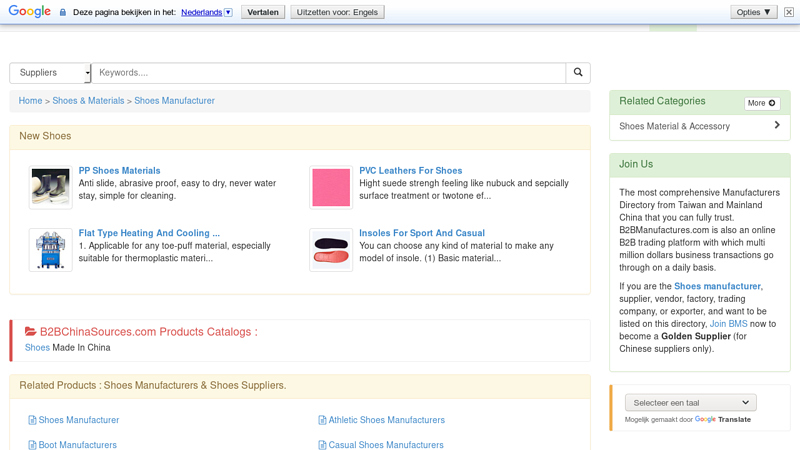Screen dimensions: 800x450
Task: Open the Suppliers search type dropdown
Action: (x=50, y=73)
